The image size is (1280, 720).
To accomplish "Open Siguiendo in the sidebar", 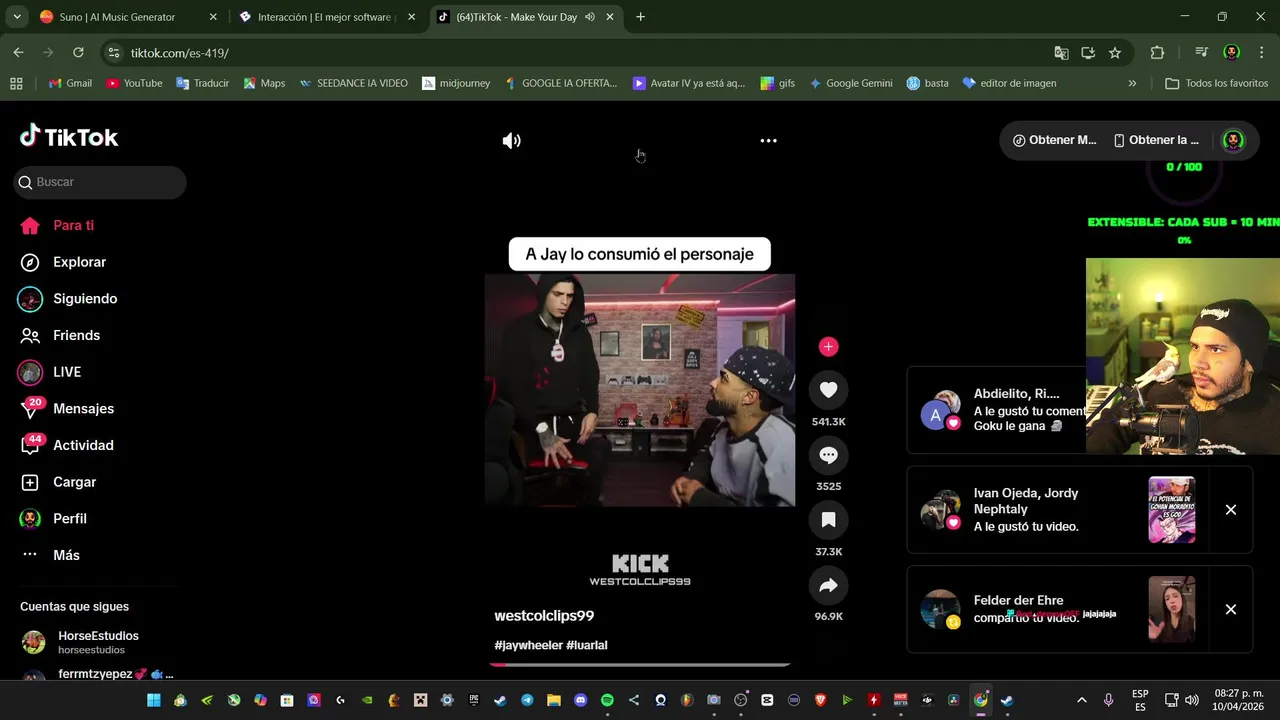I will (85, 298).
